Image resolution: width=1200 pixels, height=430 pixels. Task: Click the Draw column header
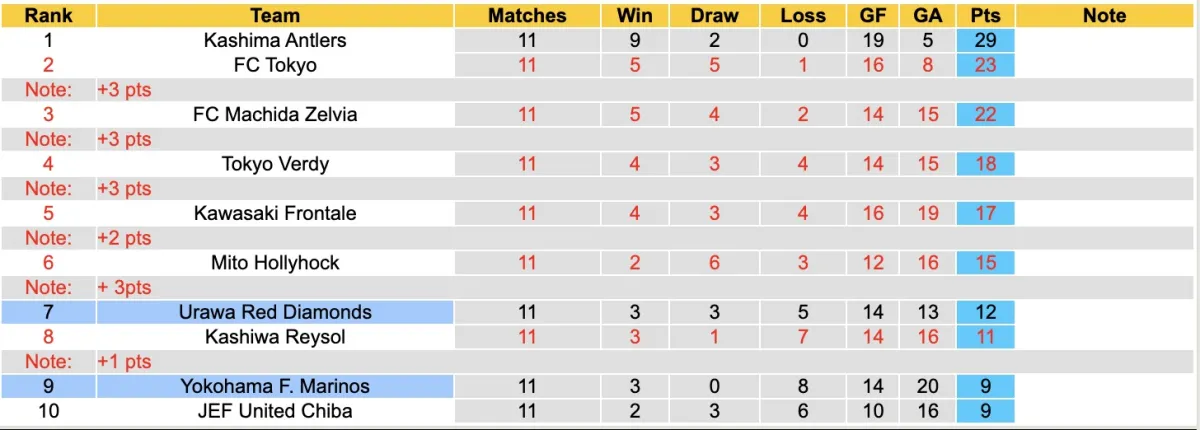tap(715, 16)
